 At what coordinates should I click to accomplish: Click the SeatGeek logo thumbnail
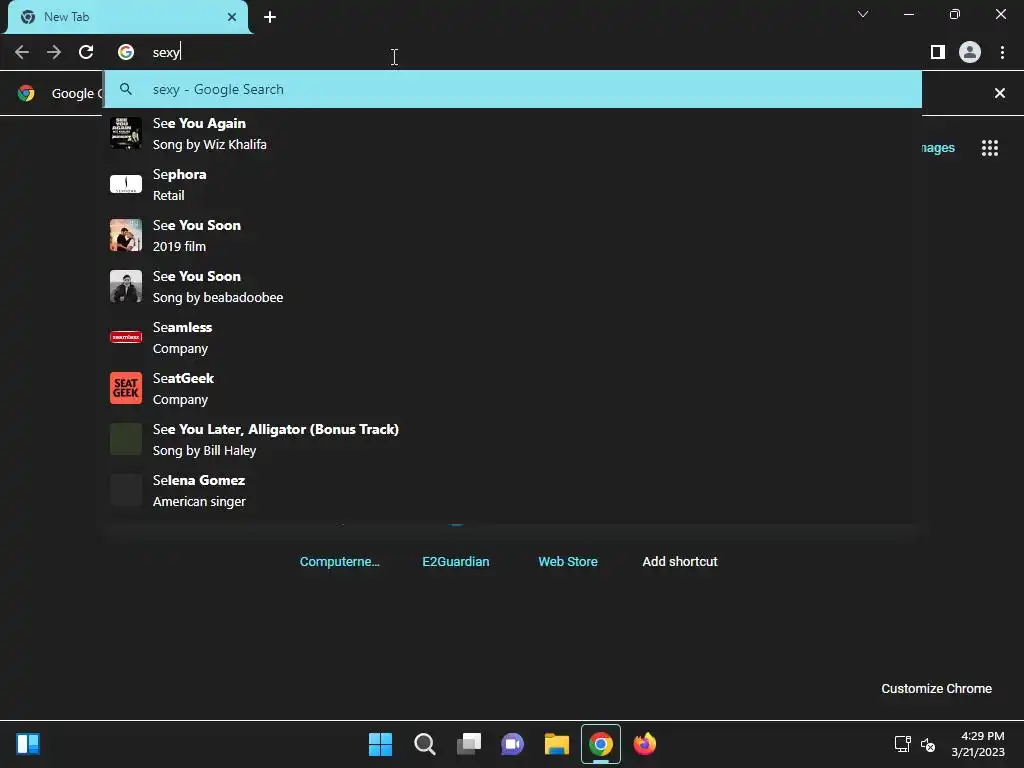[126, 388]
